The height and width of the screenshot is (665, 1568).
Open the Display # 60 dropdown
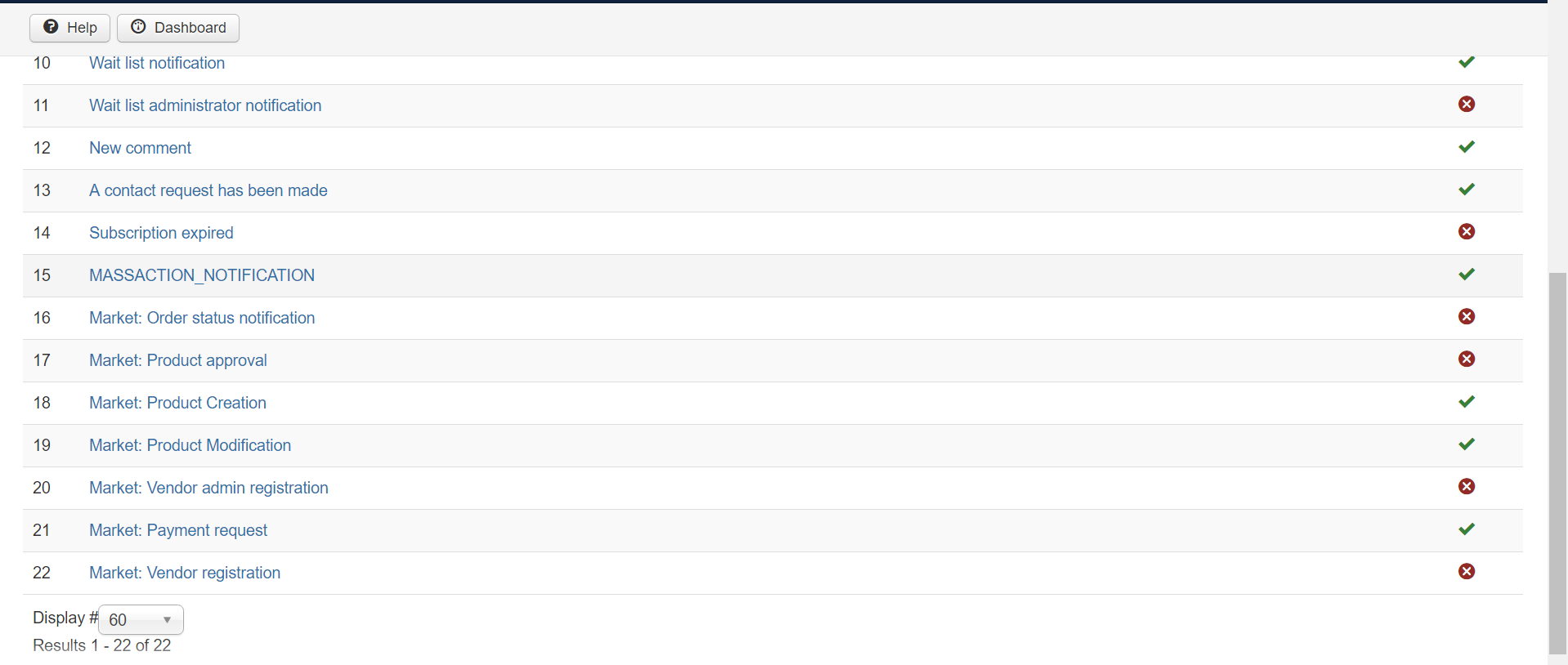(141, 620)
